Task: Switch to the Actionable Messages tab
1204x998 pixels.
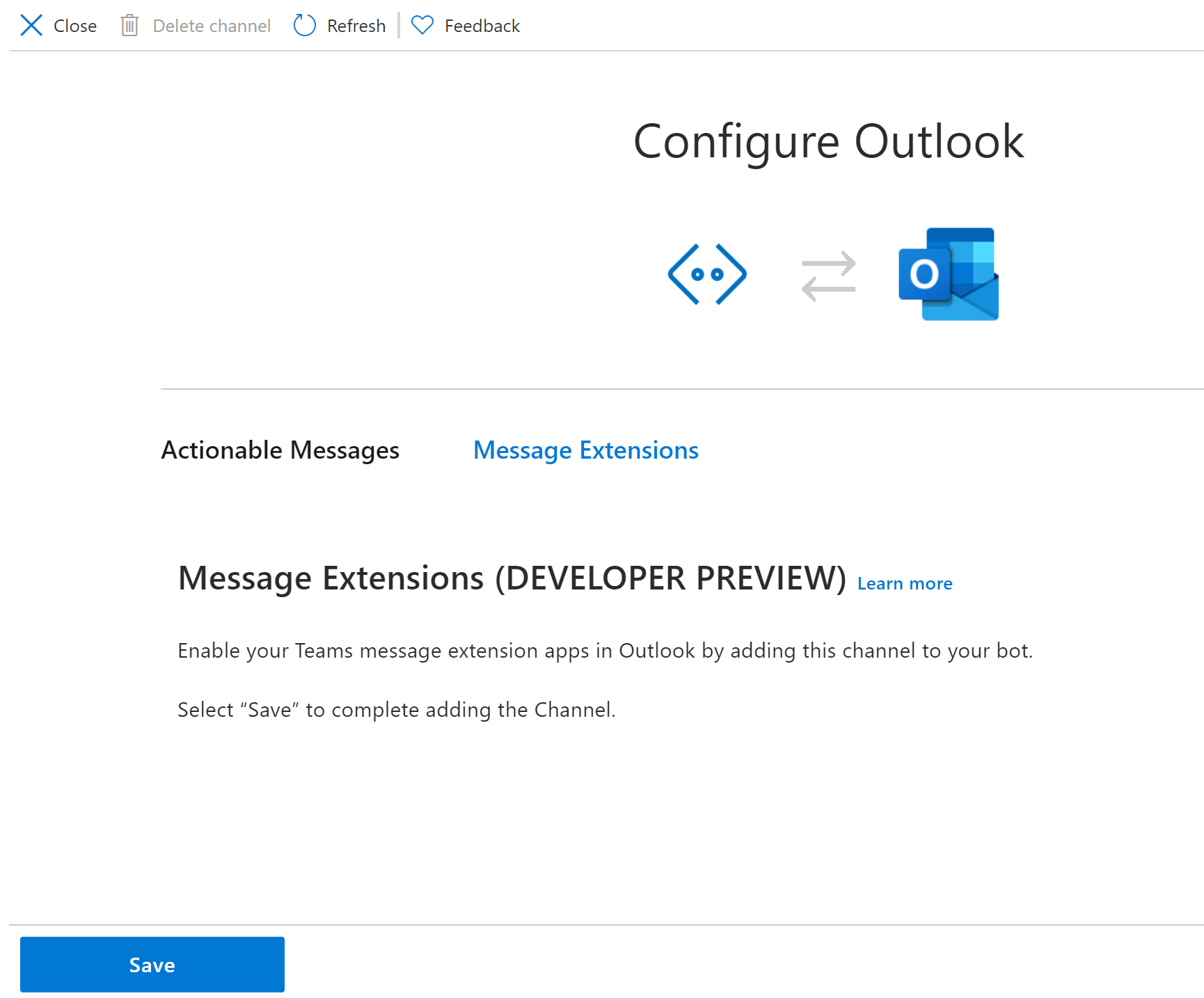Action: click(280, 450)
